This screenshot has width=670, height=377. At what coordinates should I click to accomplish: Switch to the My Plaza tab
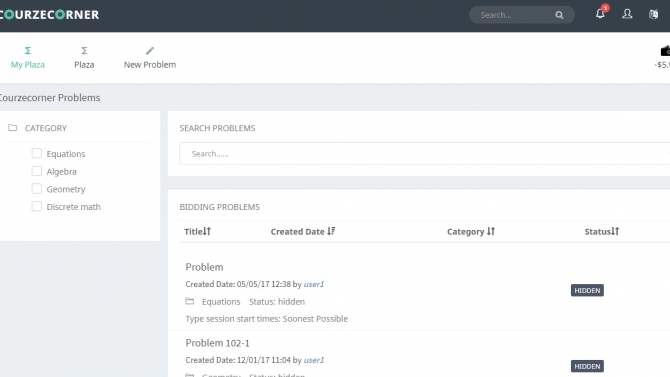28,57
